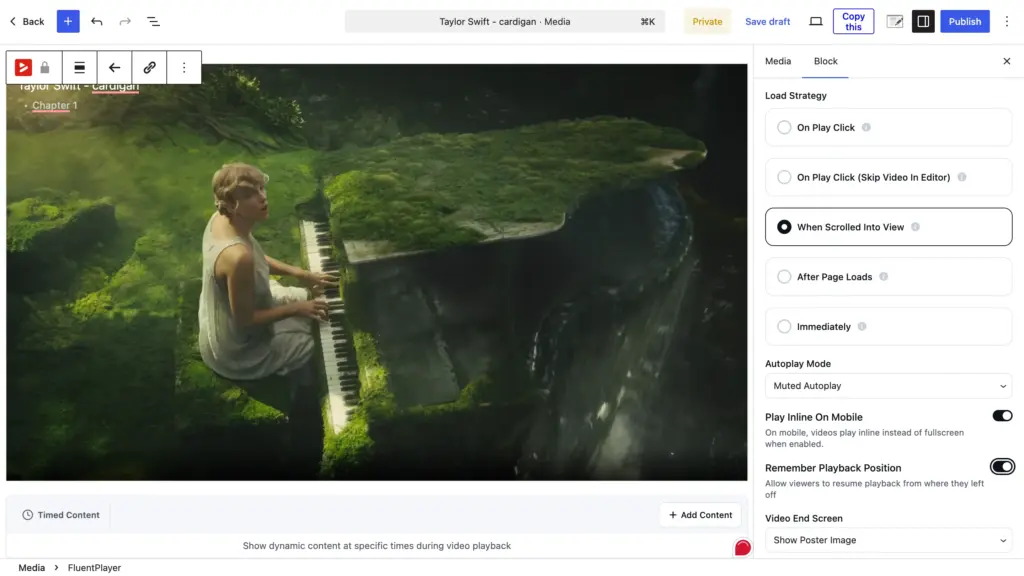Viewport: 1024px width, 576px height.
Task: Click the edit note icon in top bar
Action: (894, 22)
